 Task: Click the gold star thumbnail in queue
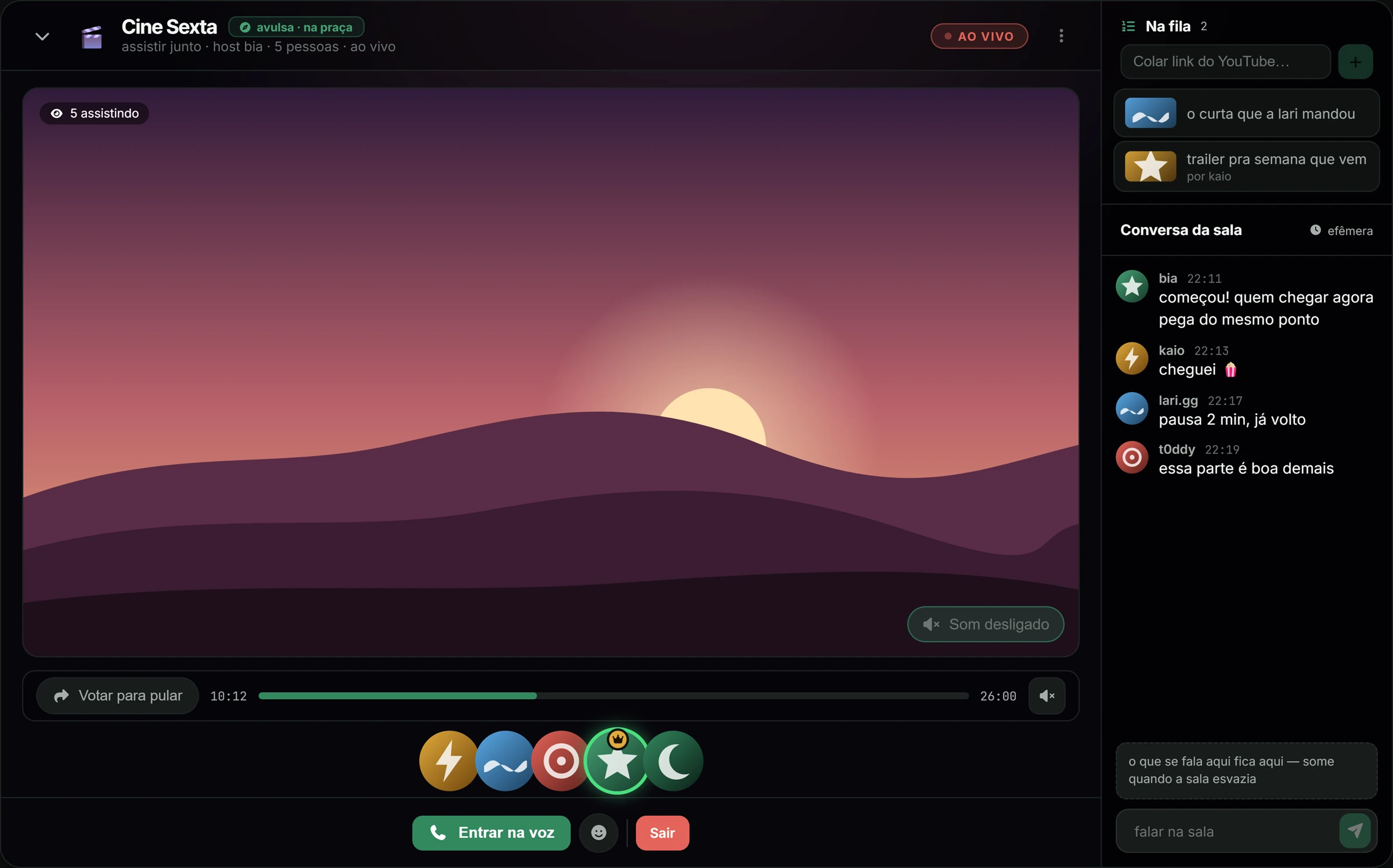pos(1150,167)
